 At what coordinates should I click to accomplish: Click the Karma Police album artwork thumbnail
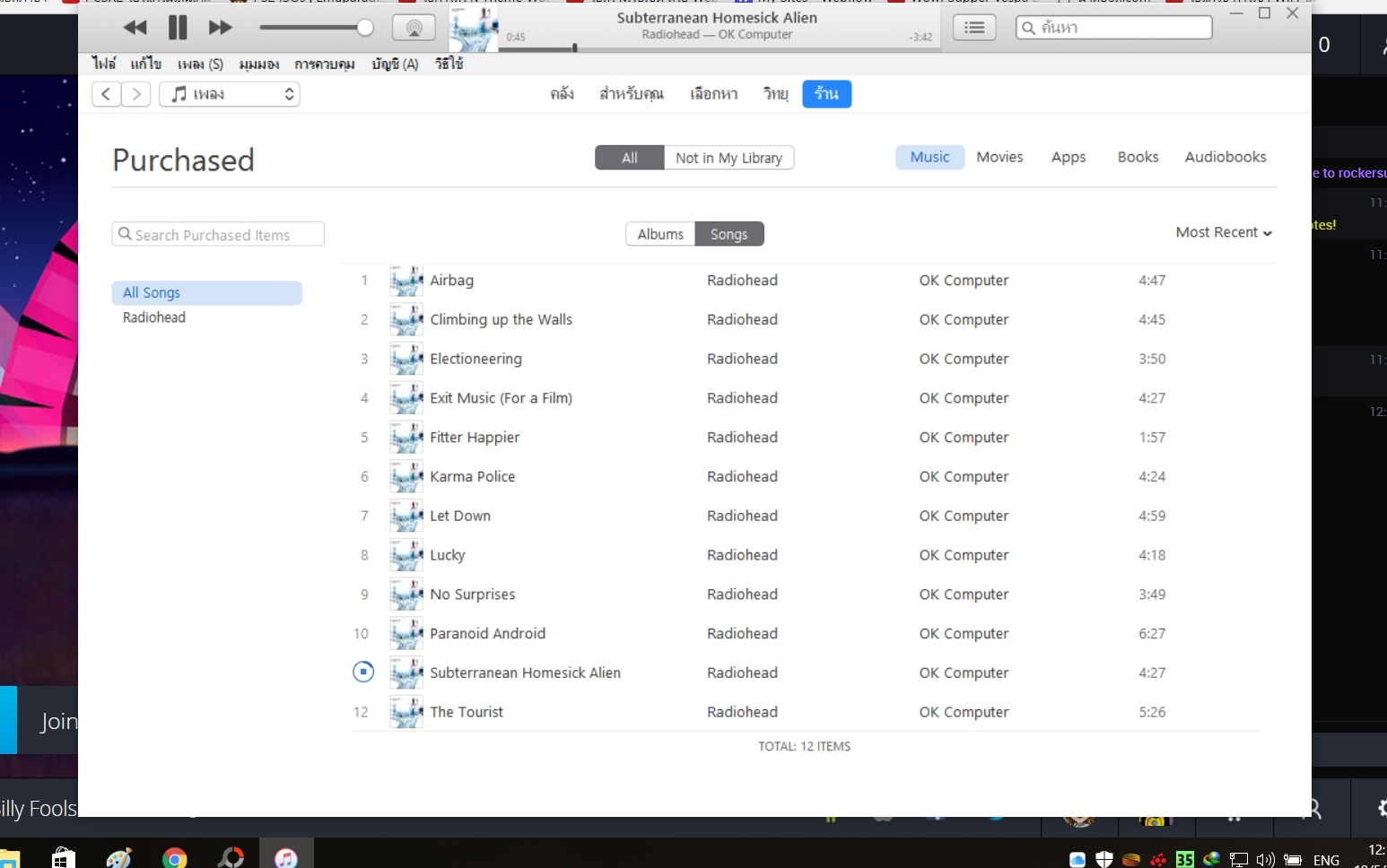click(406, 477)
